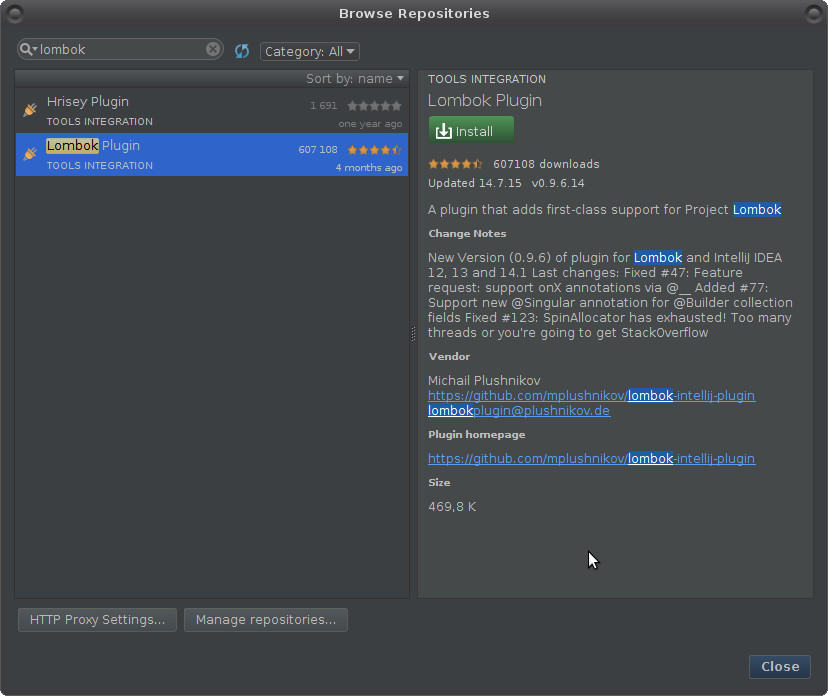Viewport: 828px width, 696px height.
Task: Close the Browse Repositories dialog
Action: 780,667
